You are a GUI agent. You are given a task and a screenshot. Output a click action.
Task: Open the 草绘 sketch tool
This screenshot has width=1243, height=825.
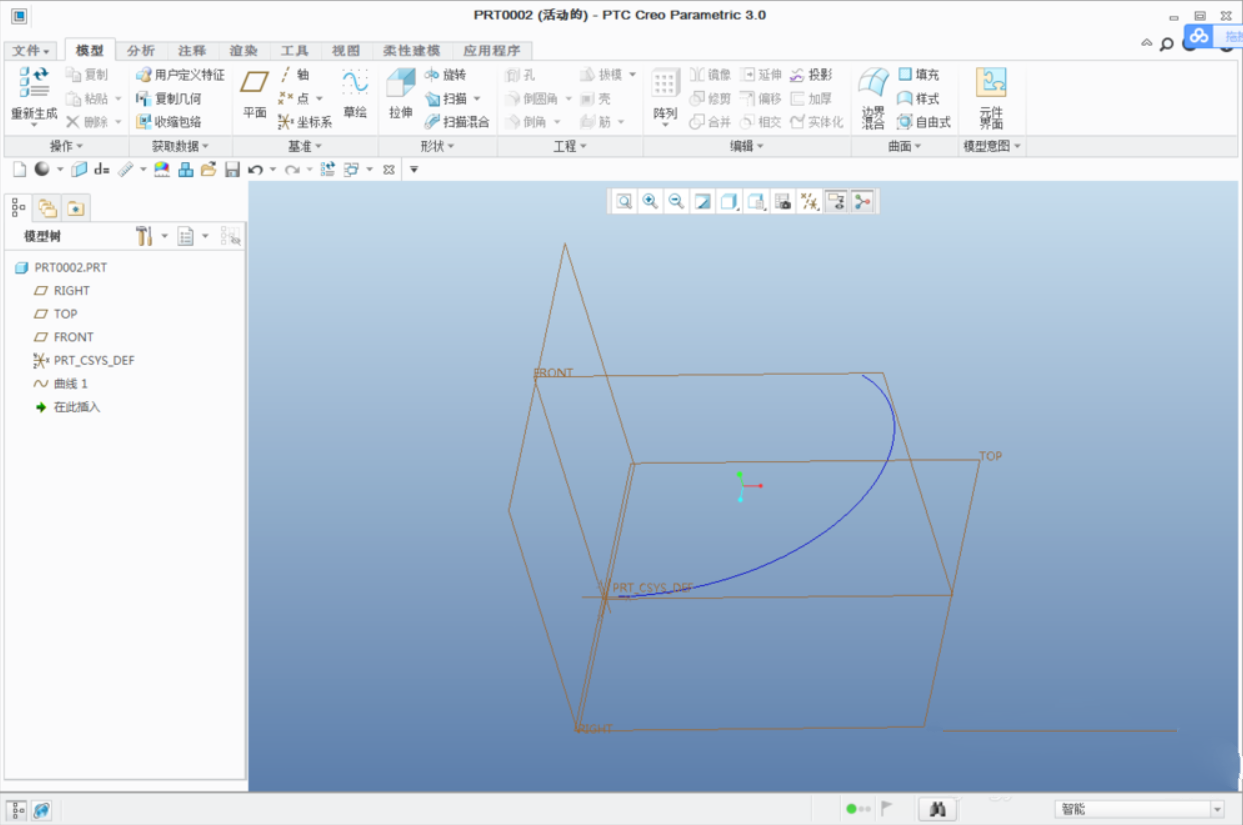[355, 95]
